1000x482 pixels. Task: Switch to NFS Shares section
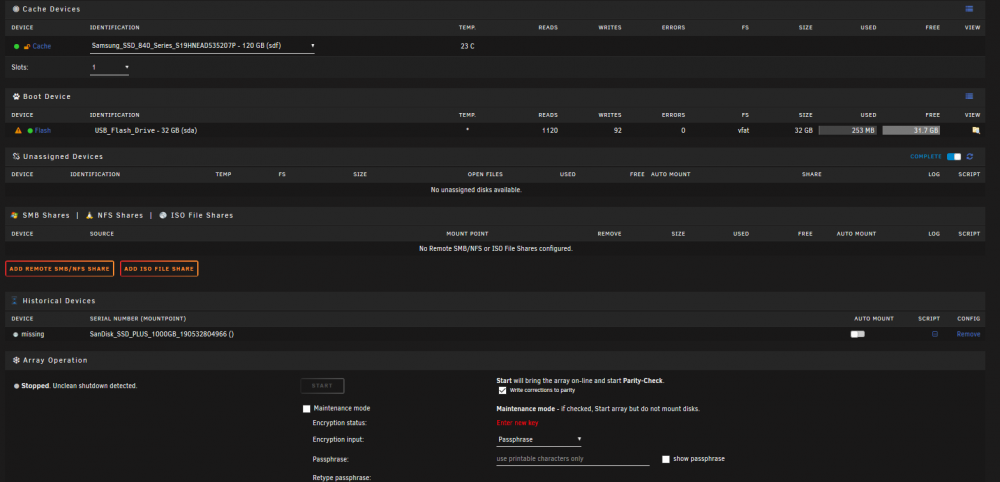tap(121, 215)
